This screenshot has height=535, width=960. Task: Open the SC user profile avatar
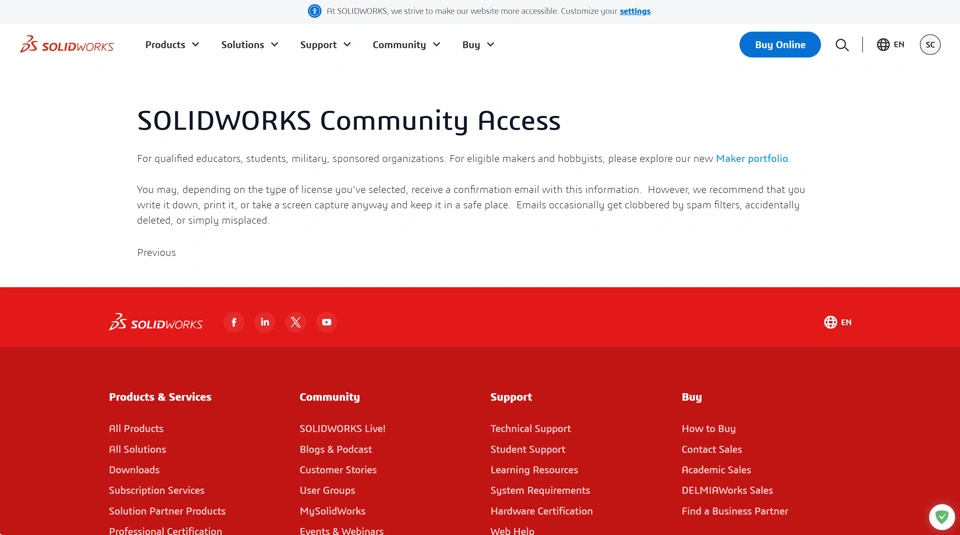[x=930, y=45]
